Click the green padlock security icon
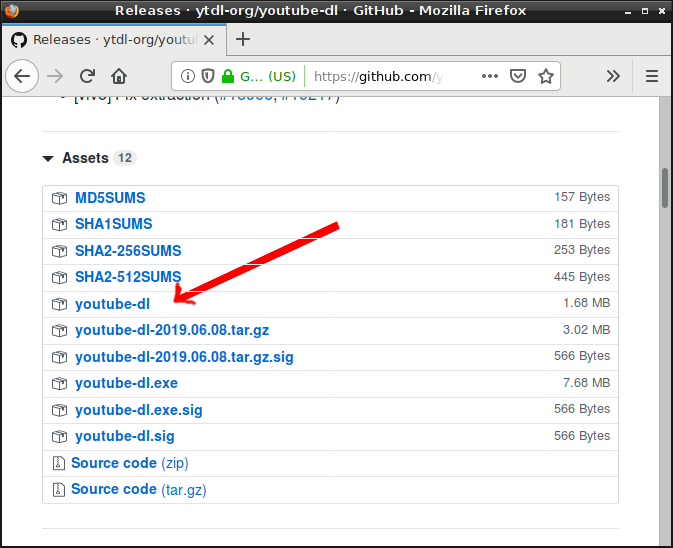This screenshot has width=673, height=548. [227, 76]
